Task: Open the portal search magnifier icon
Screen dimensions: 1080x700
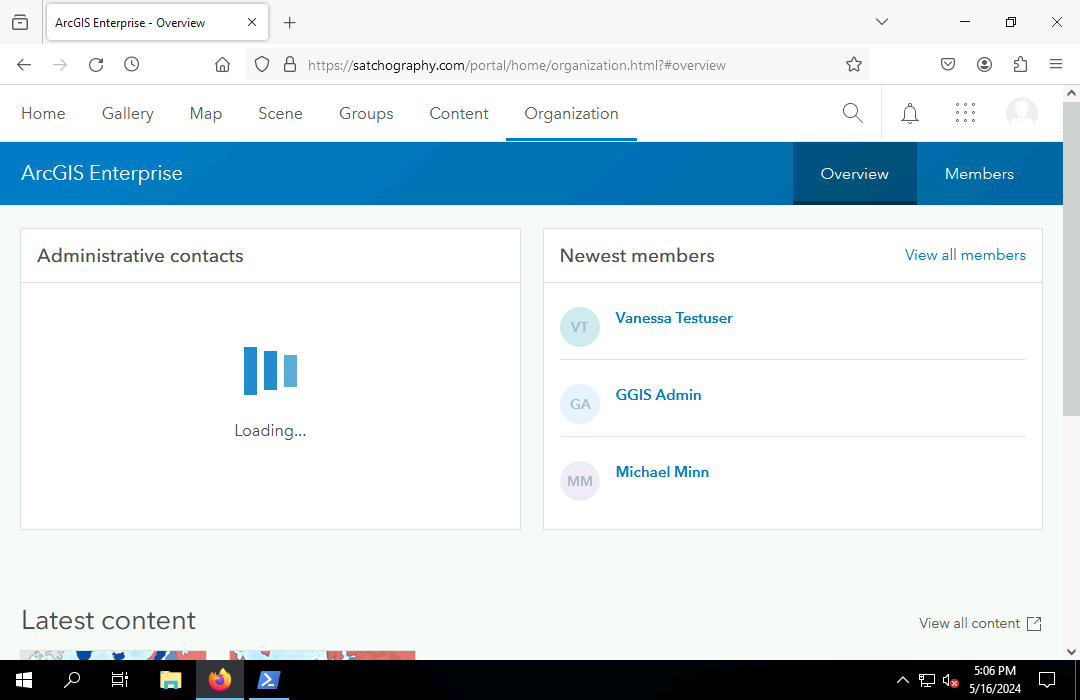Action: [x=852, y=113]
